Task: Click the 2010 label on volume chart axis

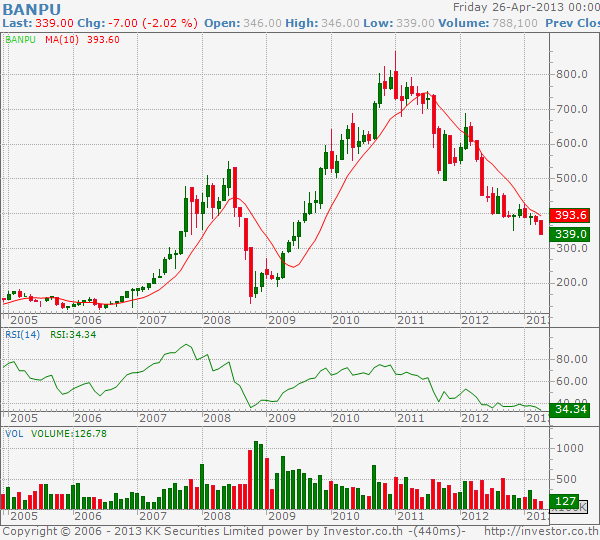Action: (x=346, y=516)
